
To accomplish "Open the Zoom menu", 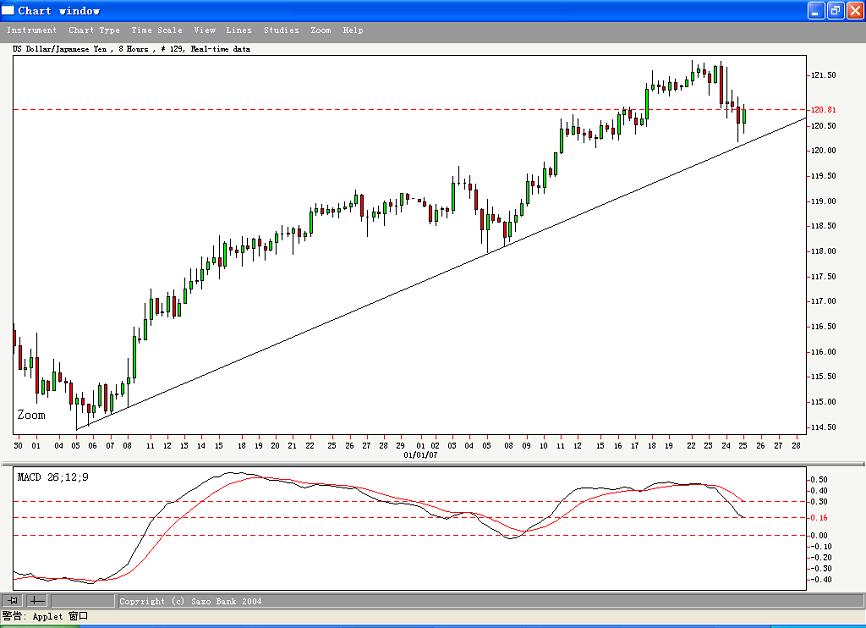I will click(x=319, y=30).
